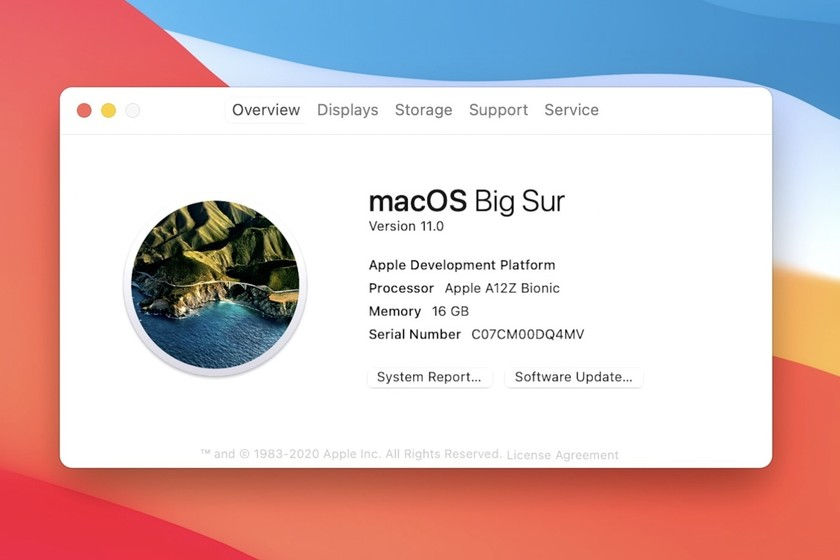Open the Service tab
This screenshot has width=840, height=560.
[572, 110]
